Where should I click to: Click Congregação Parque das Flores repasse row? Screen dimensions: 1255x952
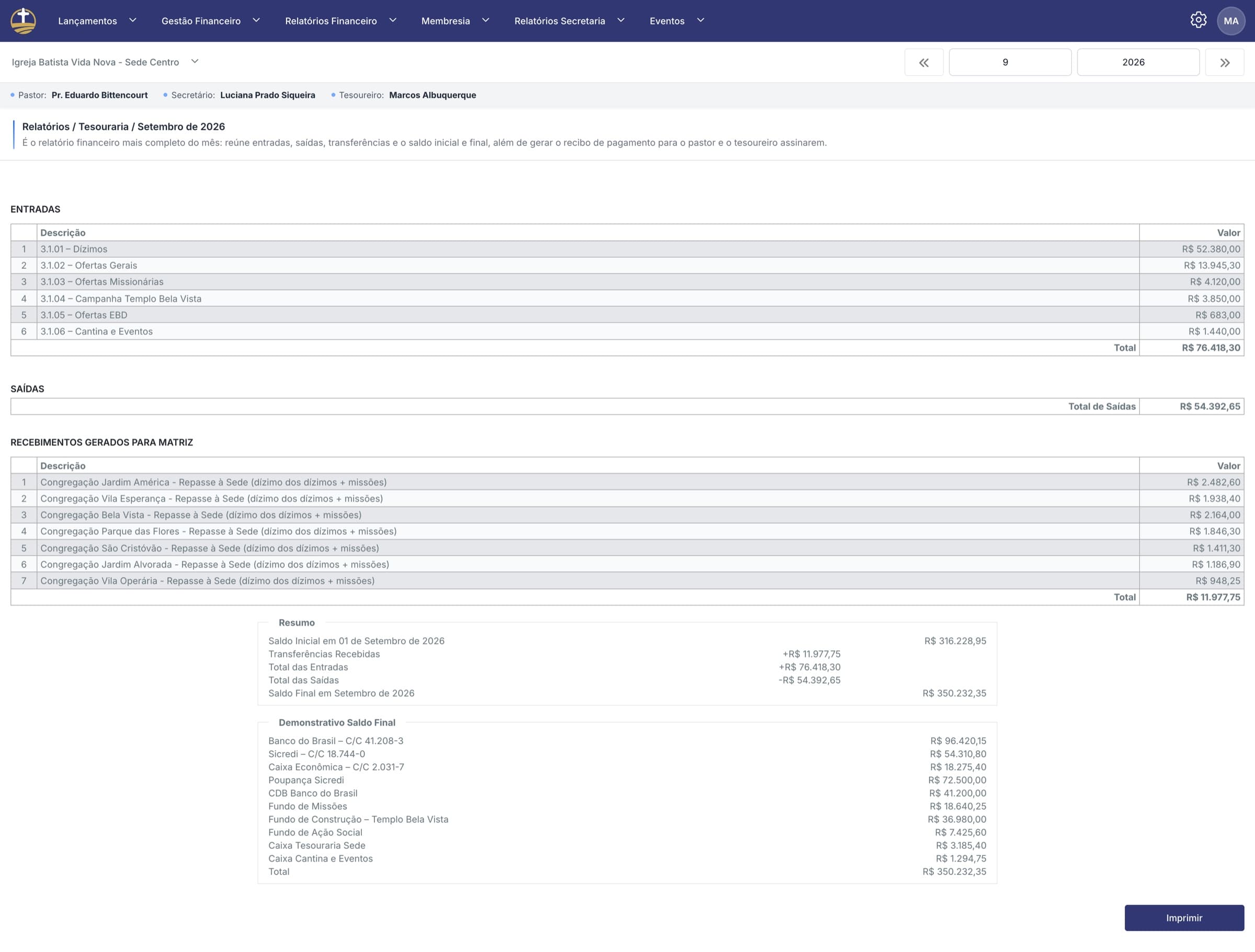(x=627, y=532)
